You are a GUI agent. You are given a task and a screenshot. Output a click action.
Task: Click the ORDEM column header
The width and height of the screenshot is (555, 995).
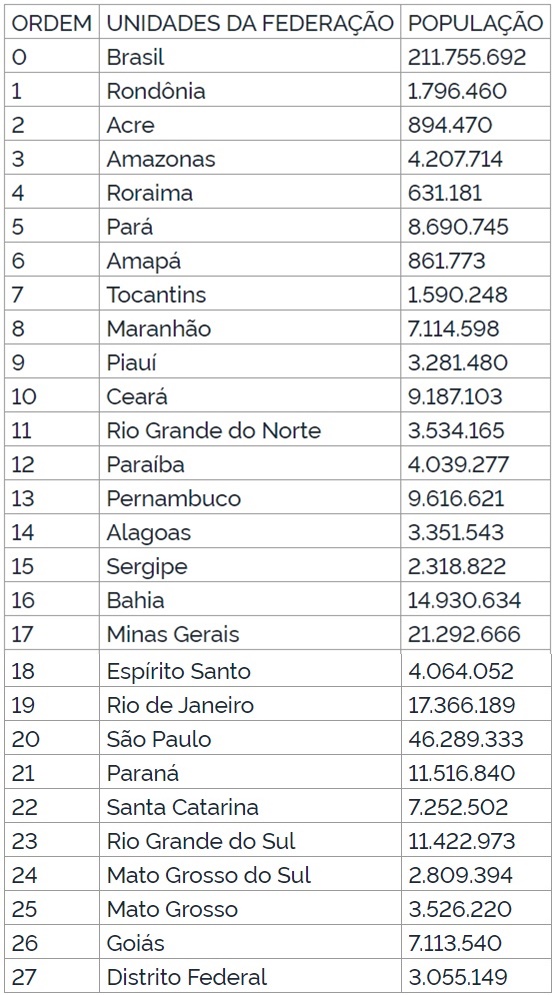(51, 23)
